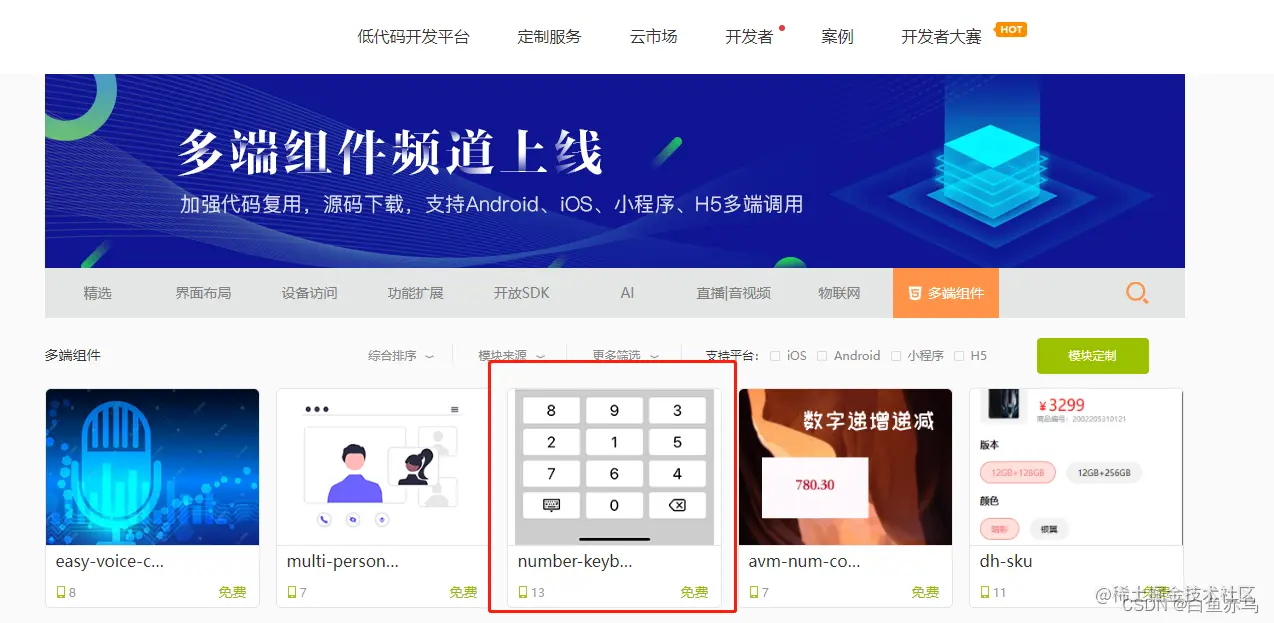The image size is (1274, 623).
Task: Select the 12GB+128GB option swatch in dh-sku
Action: pos(1018,472)
